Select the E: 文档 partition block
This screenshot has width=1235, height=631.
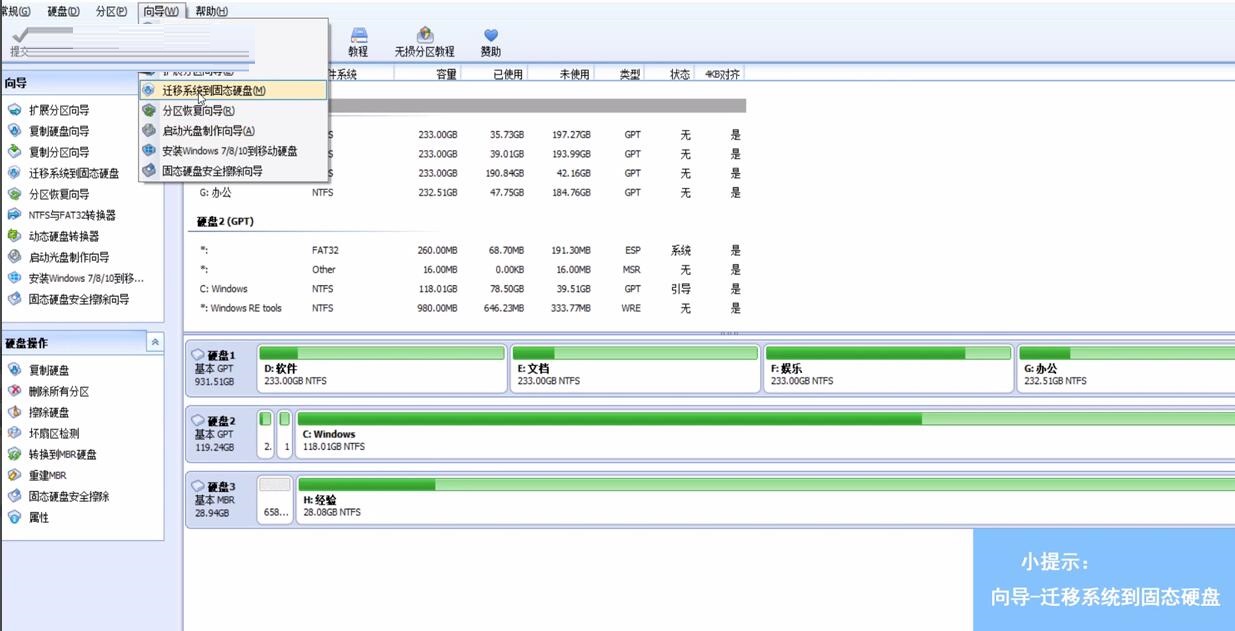(x=635, y=368)
